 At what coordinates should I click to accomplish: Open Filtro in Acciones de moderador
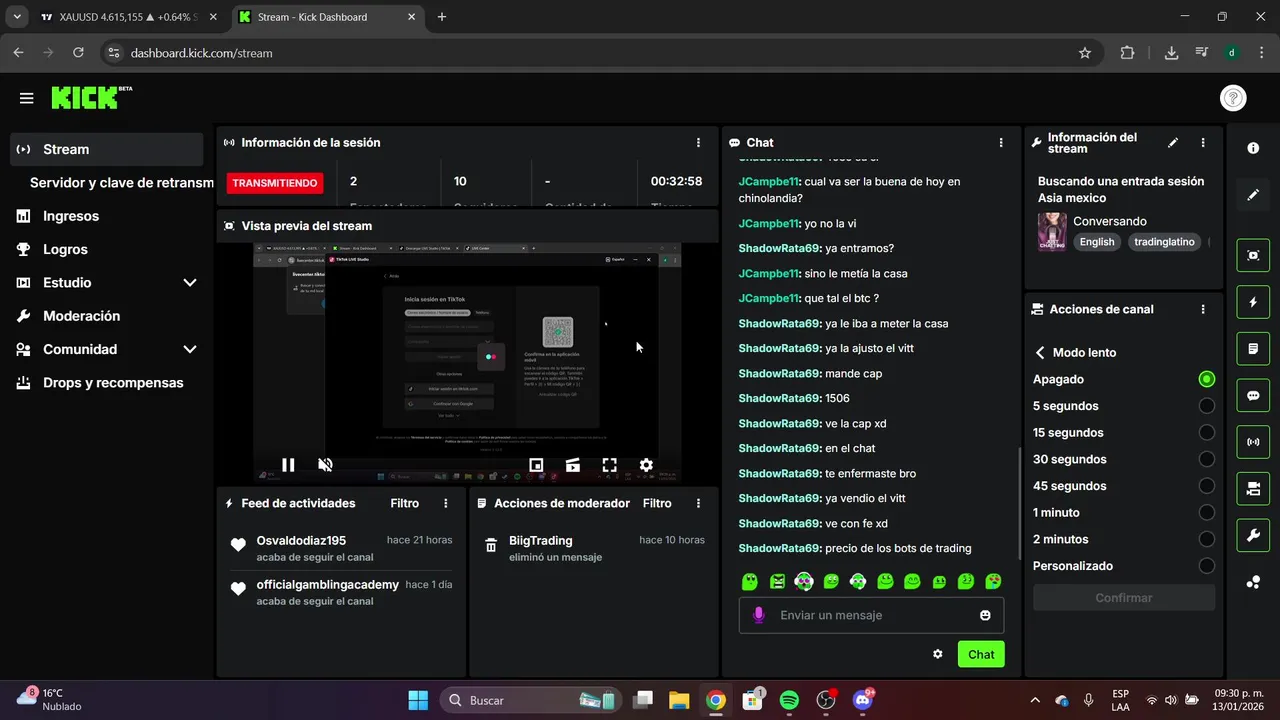point(657,503)
